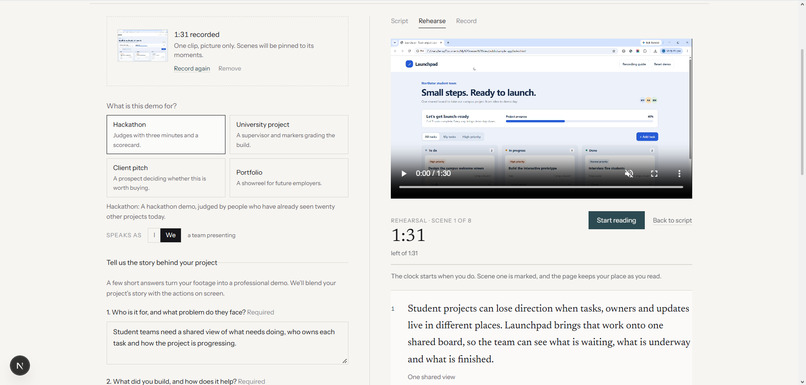Click question '2. What did you build' label
Screen dimensions: 806x385
pyautogui.click(x=186, y=381)
